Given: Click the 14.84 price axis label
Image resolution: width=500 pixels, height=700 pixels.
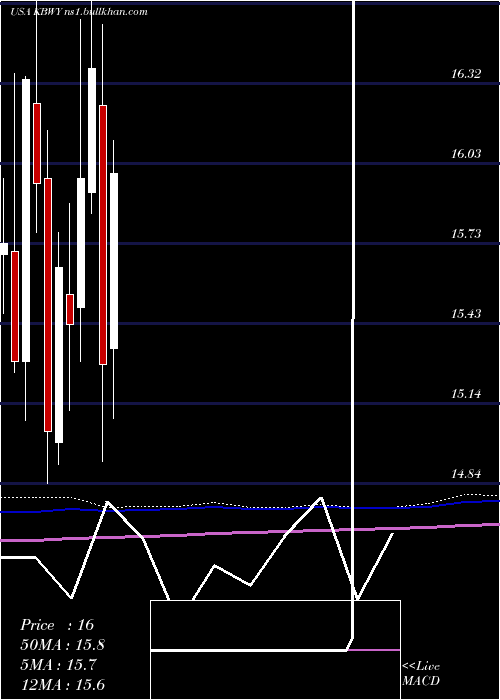Looking at the screenshot, I should click(466, 474).
